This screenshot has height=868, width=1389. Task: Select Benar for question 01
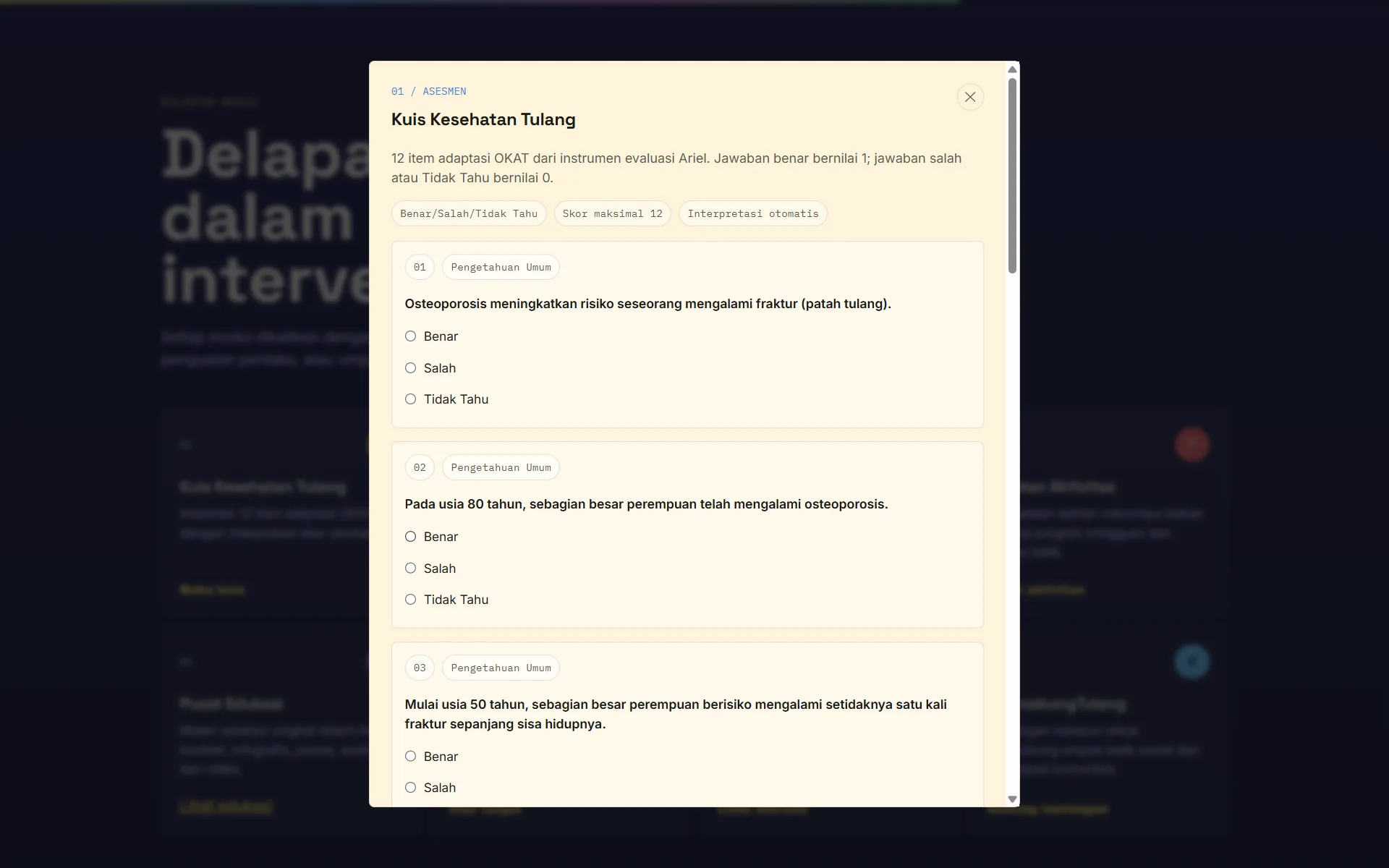tap(410, 336)
